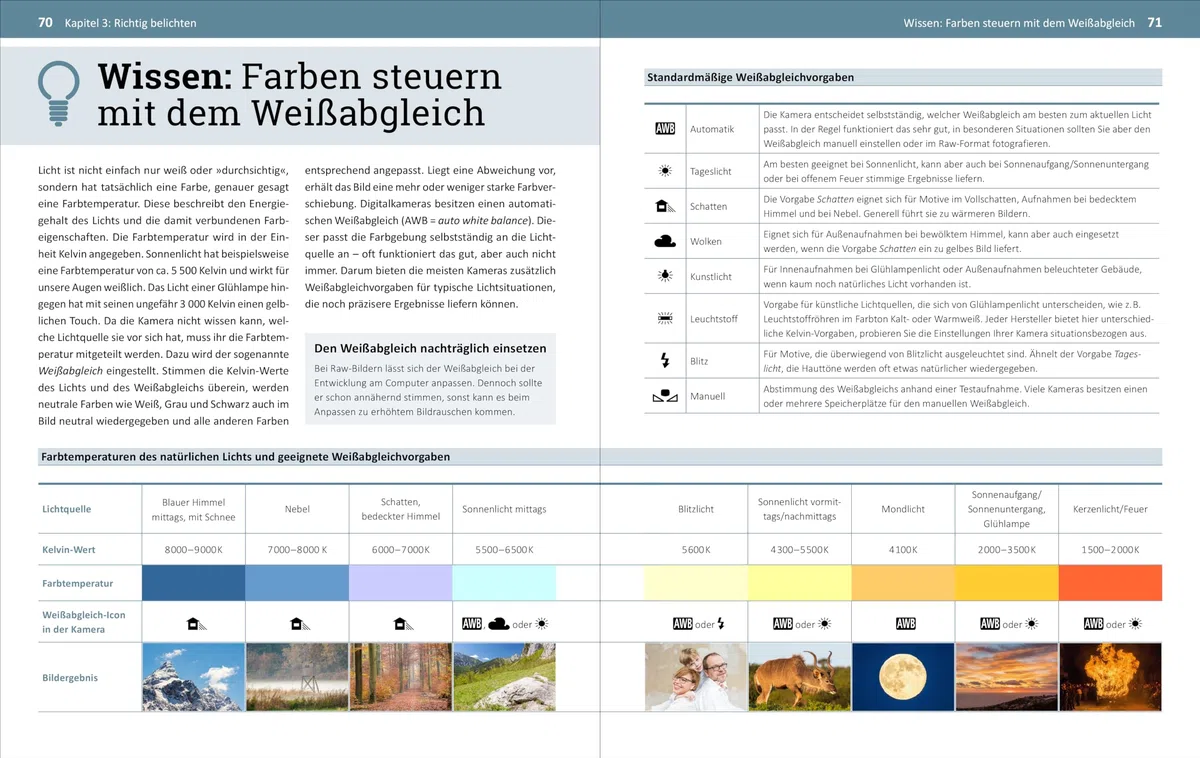1200x758 pixels.
Task: Click the sun icon in the Kerzenlicht/Feuer column
Action: click(x=1136, y=624)
